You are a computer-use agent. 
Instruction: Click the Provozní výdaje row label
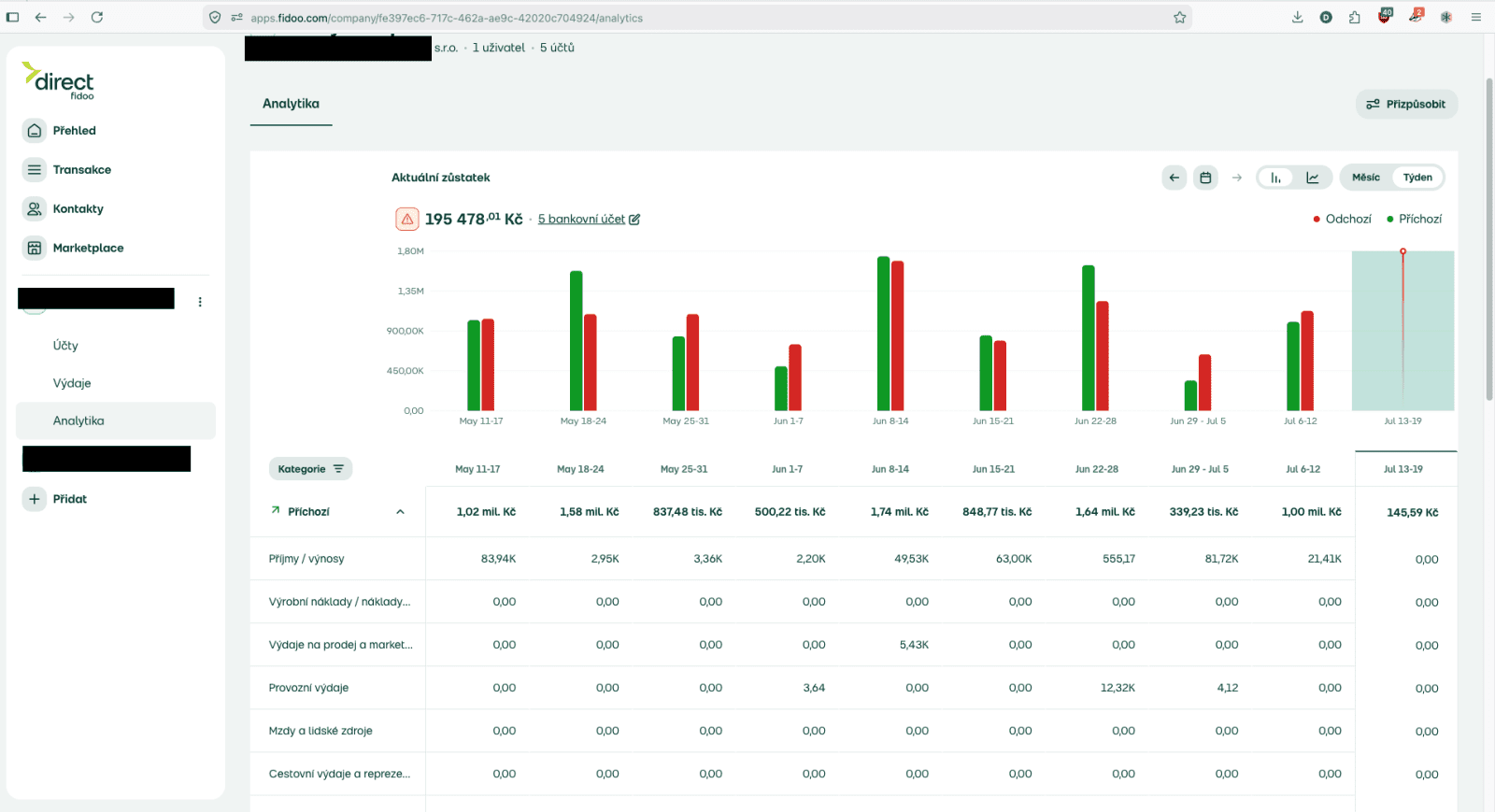click(308, 688)
